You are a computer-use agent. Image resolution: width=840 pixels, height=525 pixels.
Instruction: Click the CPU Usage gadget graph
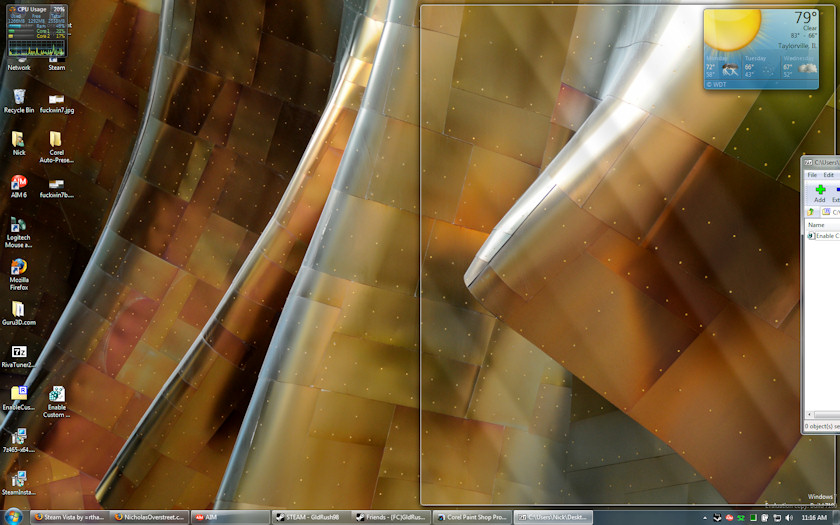pos(36,49)
